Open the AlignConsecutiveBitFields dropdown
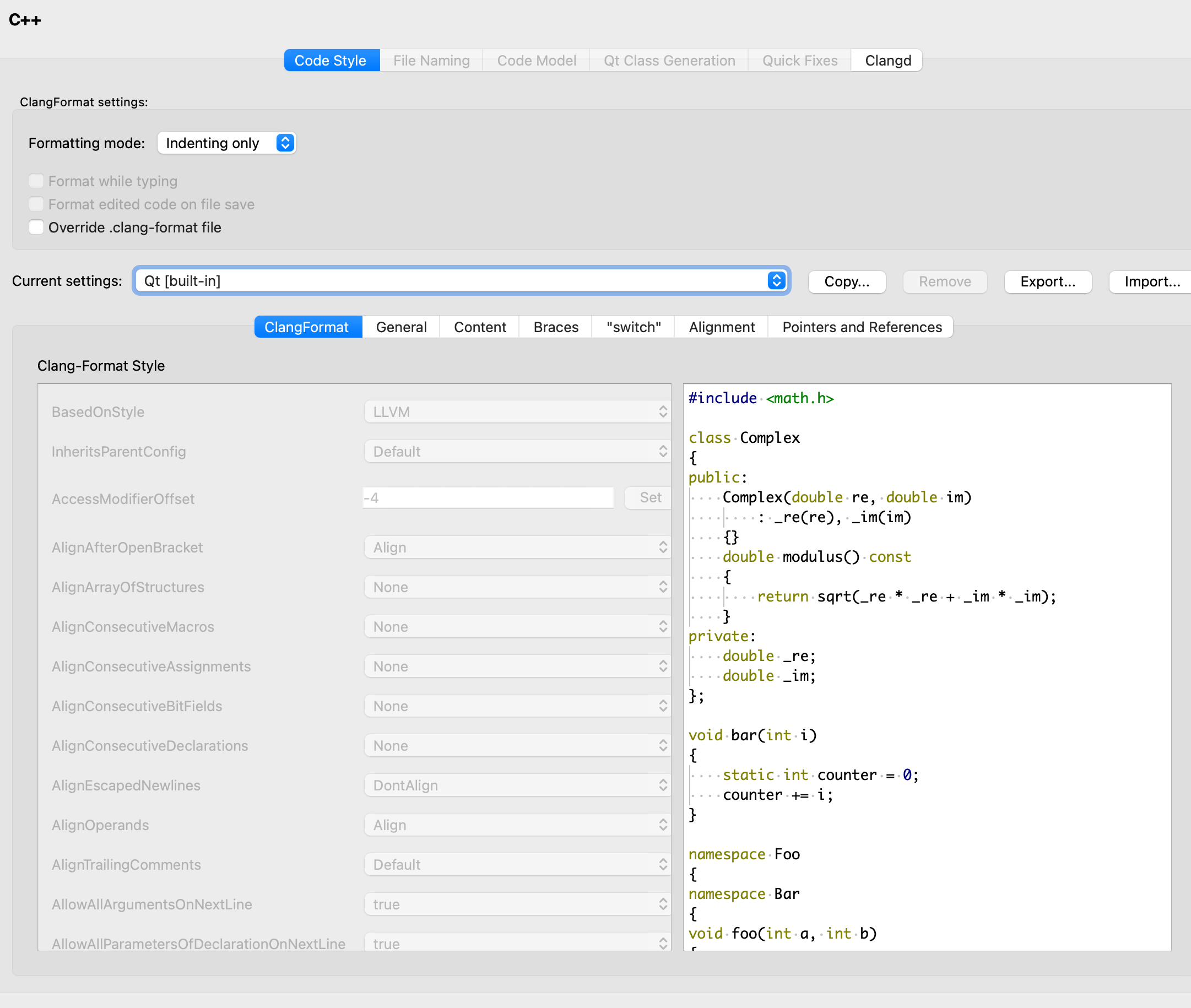The height and width of the screenshot is (1008, 1191). click(517, 706)
